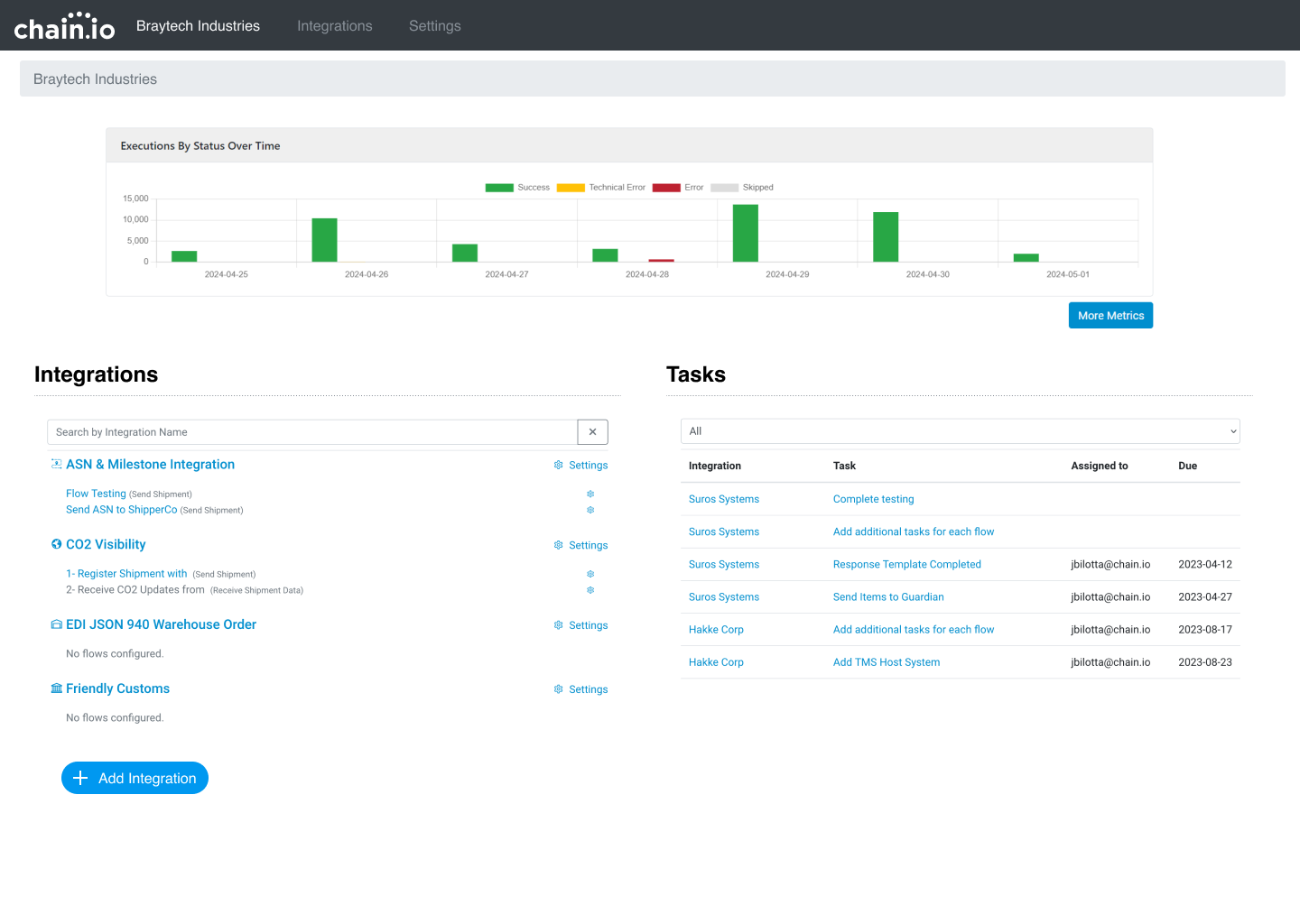Click gear icon beside Flow Testing

click(590, 494)
